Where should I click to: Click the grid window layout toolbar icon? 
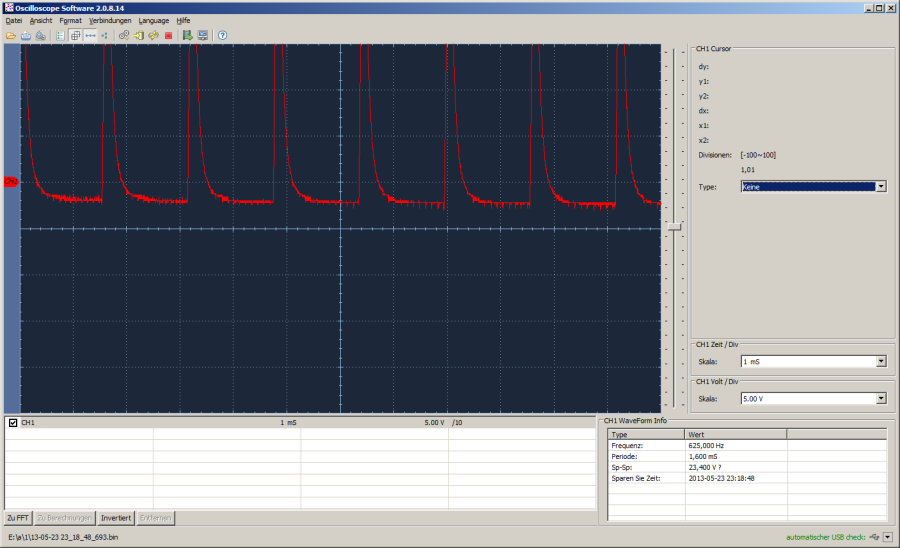pyautogui.click(x=75, y=35)
